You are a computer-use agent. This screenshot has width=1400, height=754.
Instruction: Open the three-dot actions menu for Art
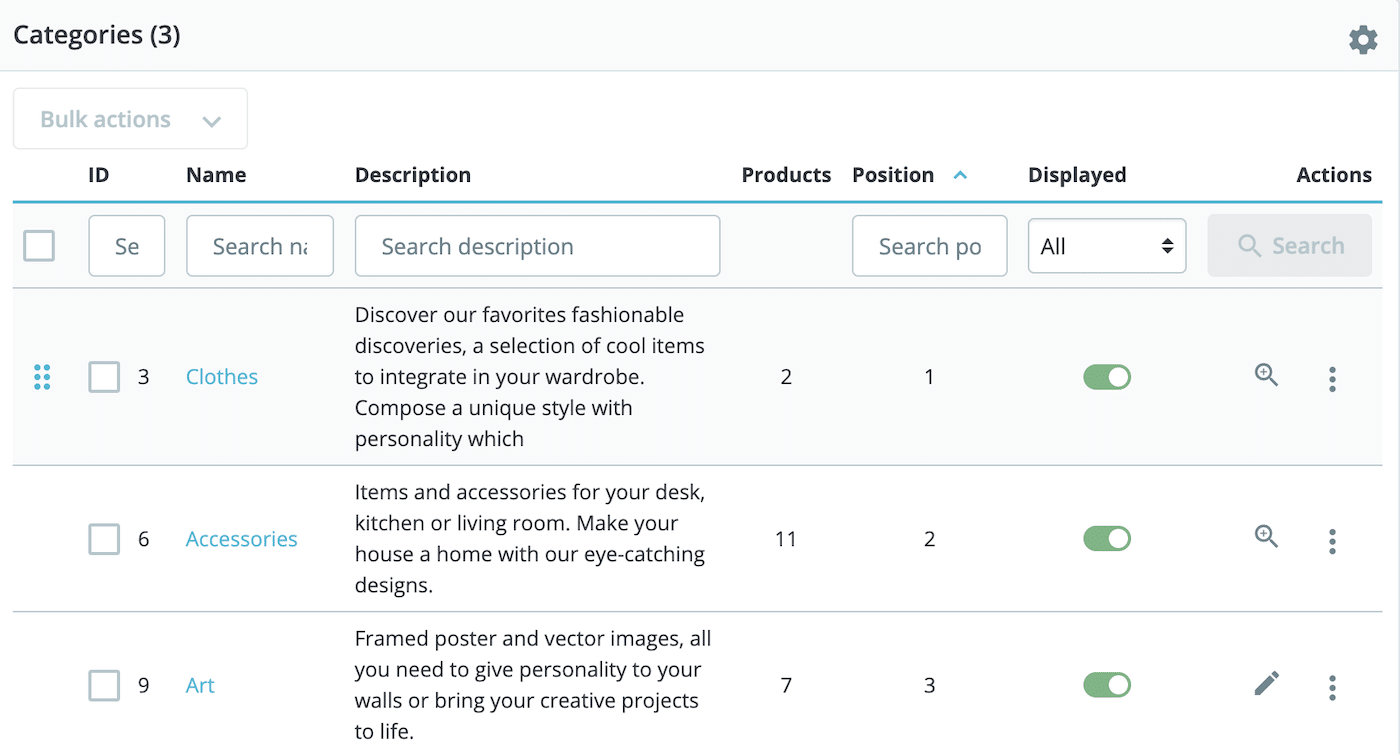[1332, 687]
